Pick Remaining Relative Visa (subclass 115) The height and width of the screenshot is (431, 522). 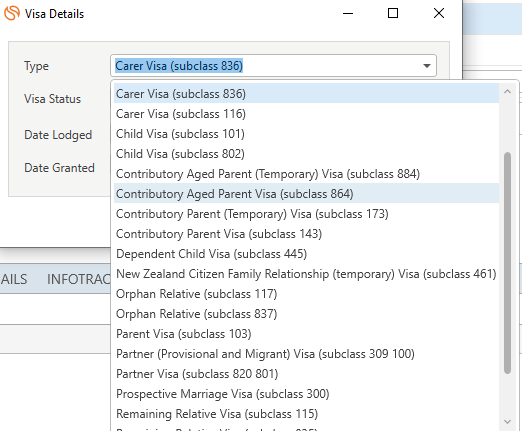tap(306, 414)
